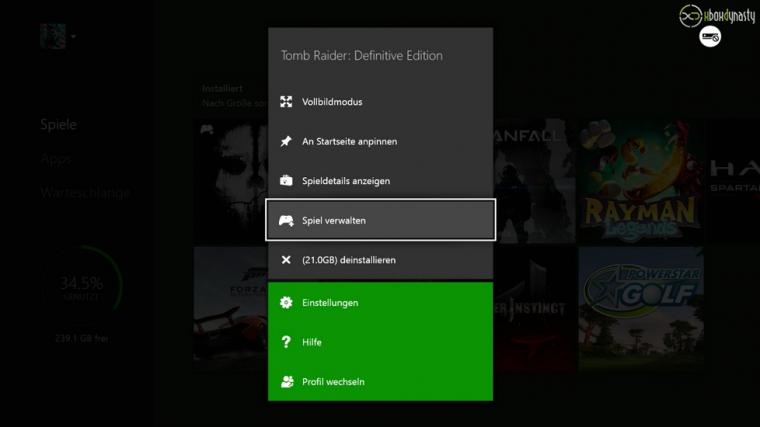The width and height of the screenshot is (760, 427).
Task: Click the Spieldetails briefcase icon
Action: click(286, 181)
